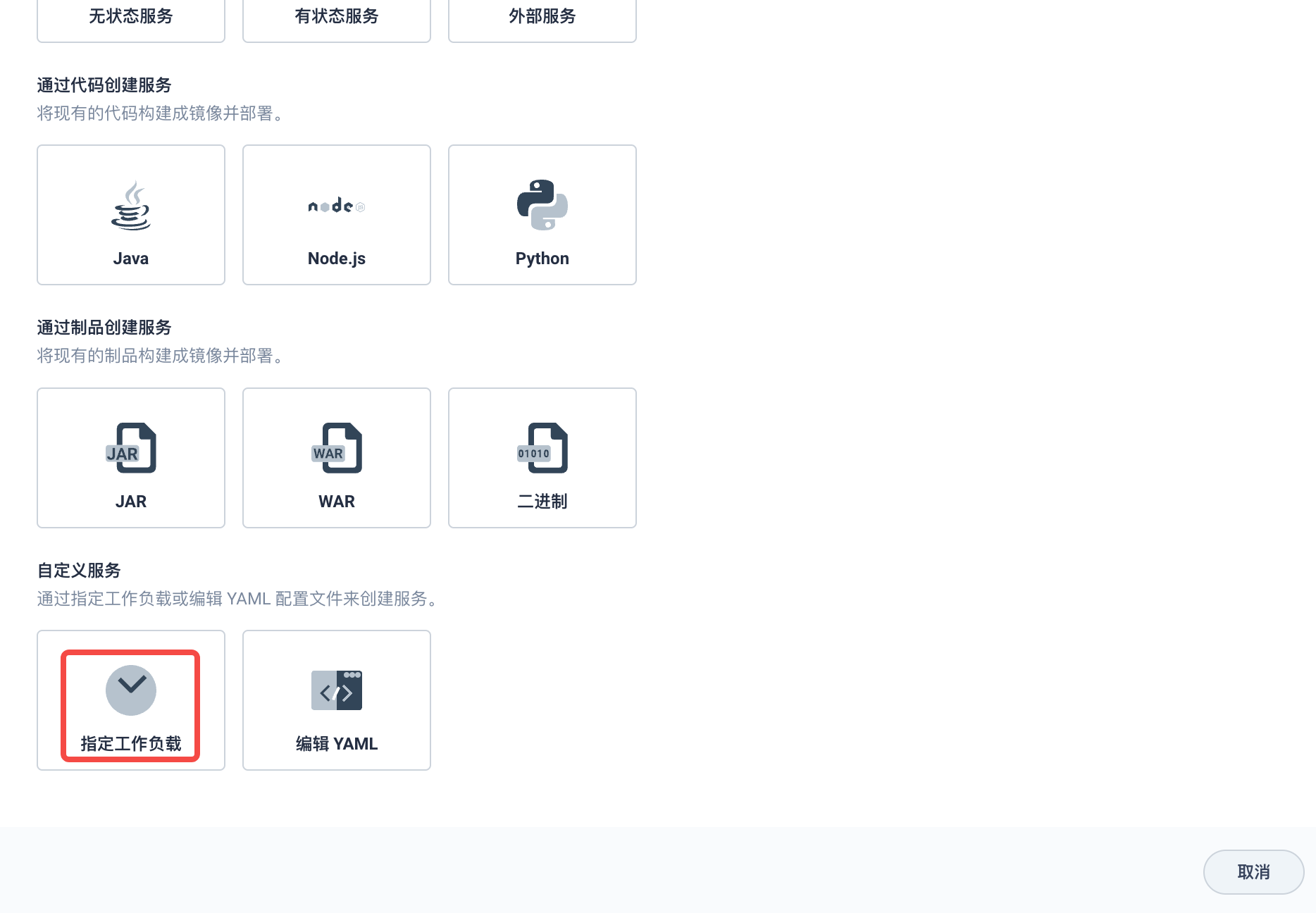Viewport: 1316px width, 913px height.
Task: Click the Python snake logo icon
Action: pos(542,205)
